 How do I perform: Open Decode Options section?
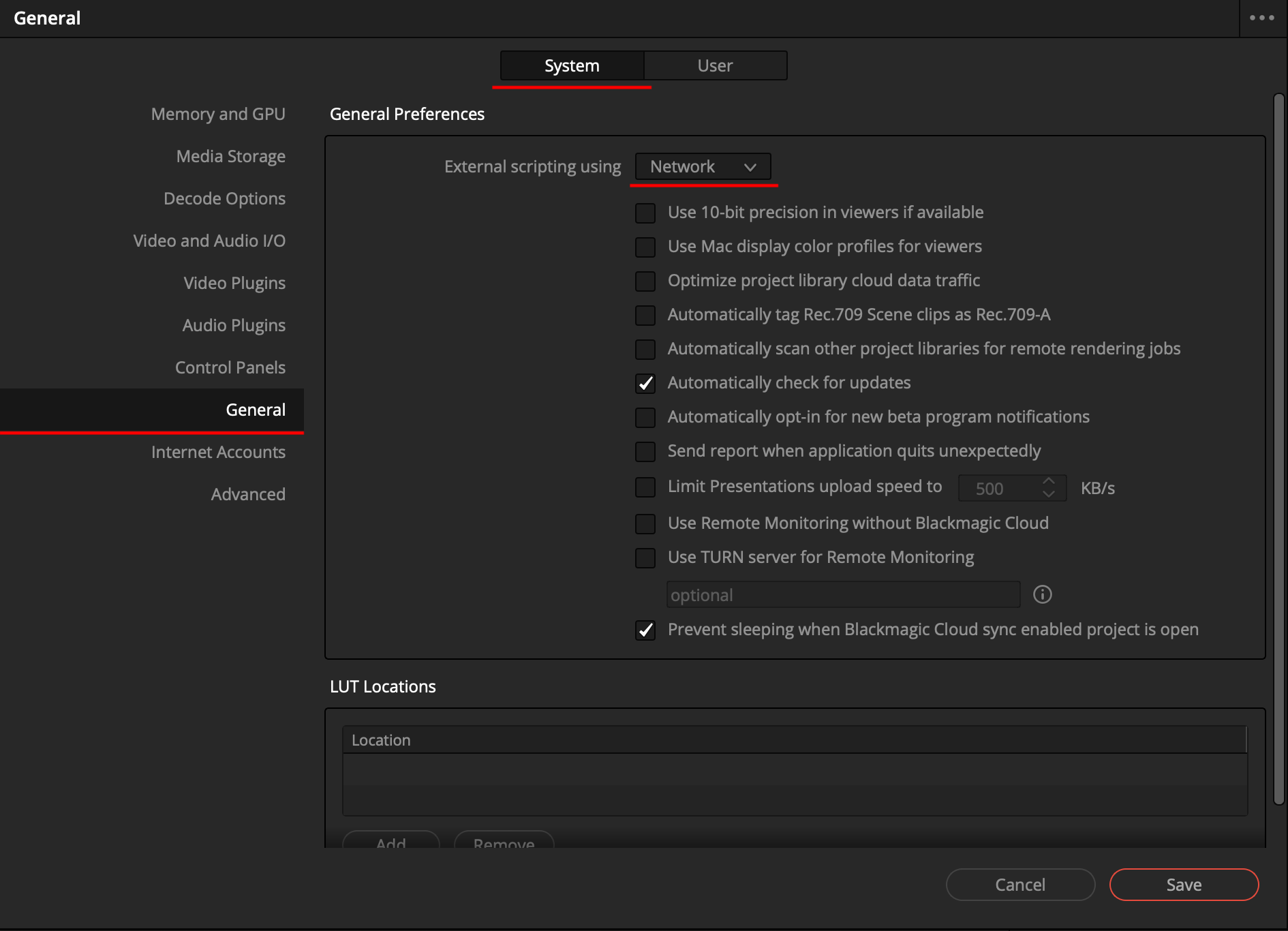[x=224, y=198]
